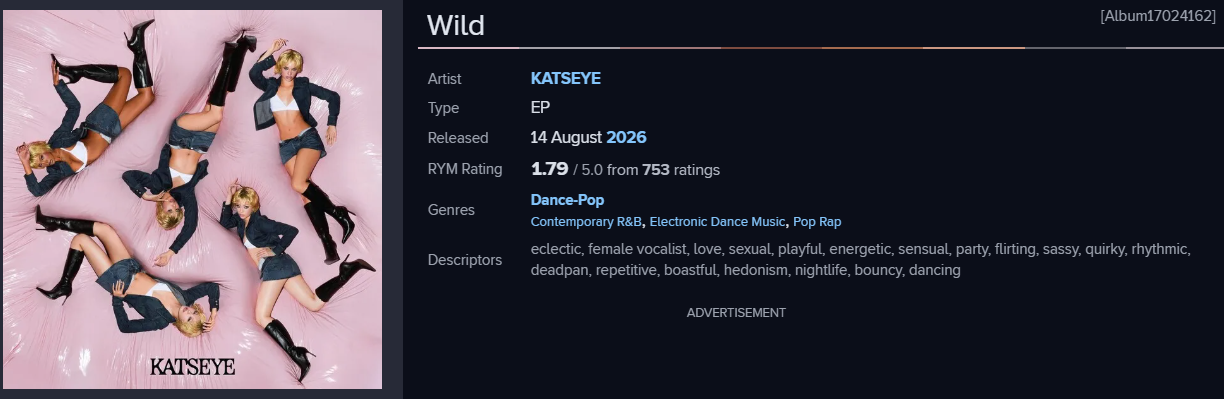
Task: Open the KATSEYE artist link
Action: (565, 78)
